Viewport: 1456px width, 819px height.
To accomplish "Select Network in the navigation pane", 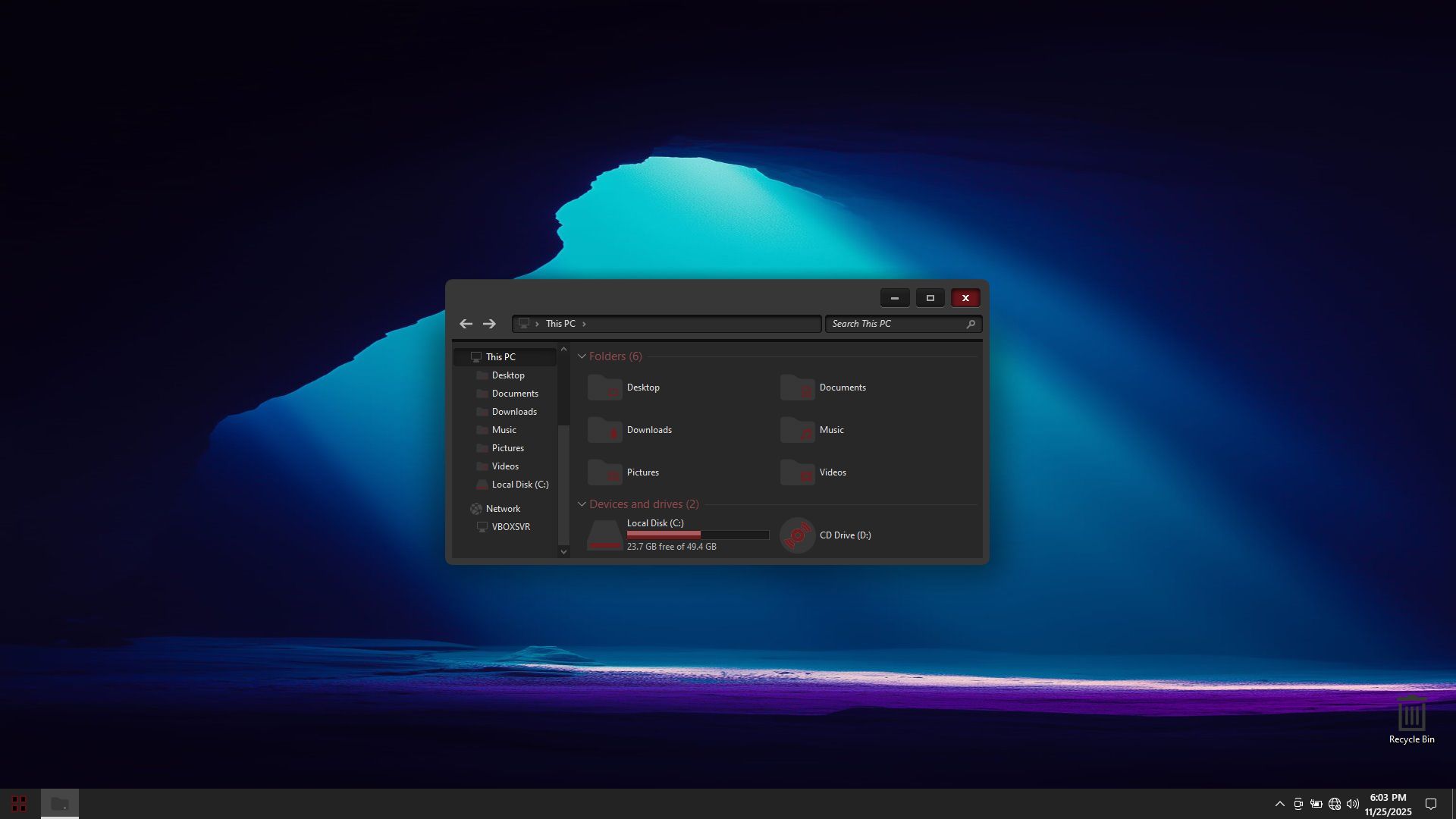I will coord(502,509).
